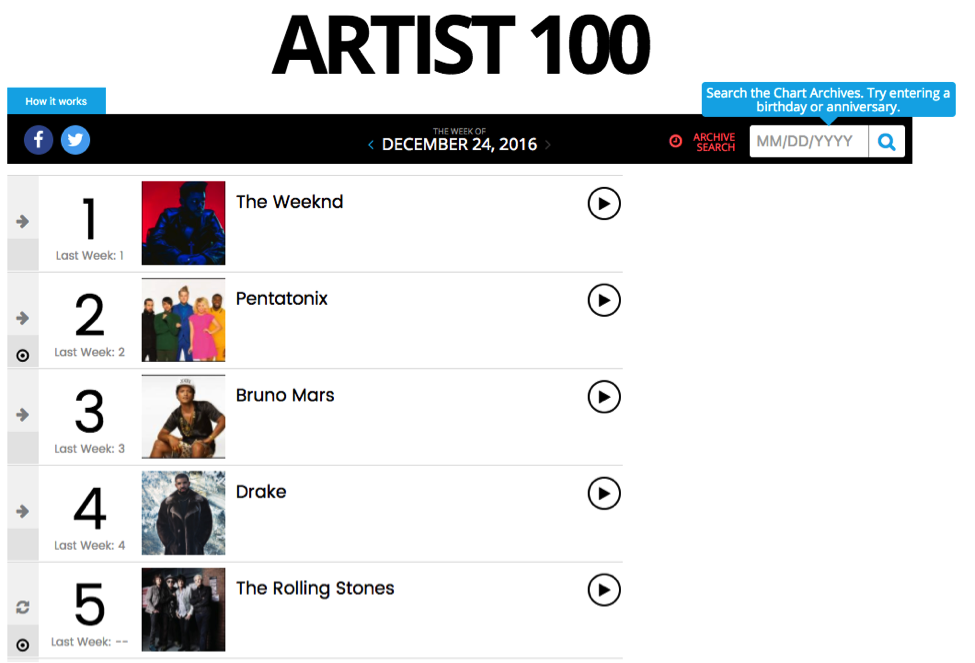Go to previous chart week arrow

(x=371, y=145)
